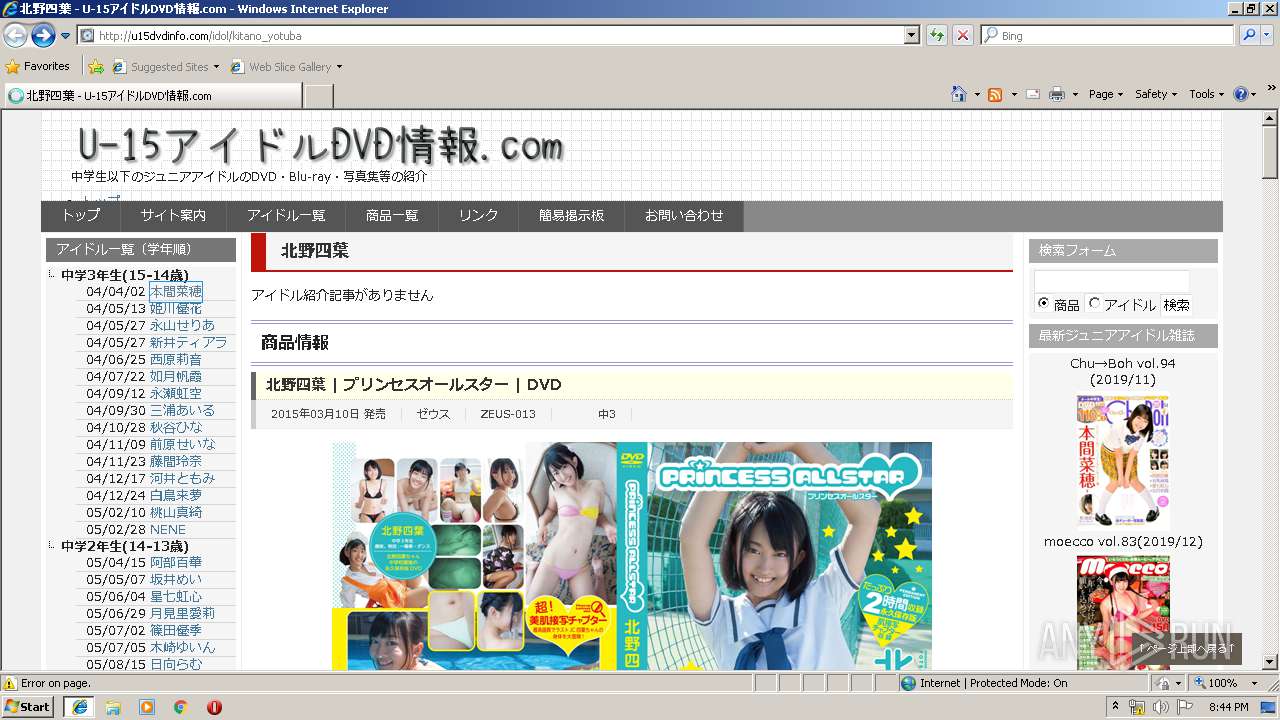Click the magnifier search button

(x=1248, y=36)
